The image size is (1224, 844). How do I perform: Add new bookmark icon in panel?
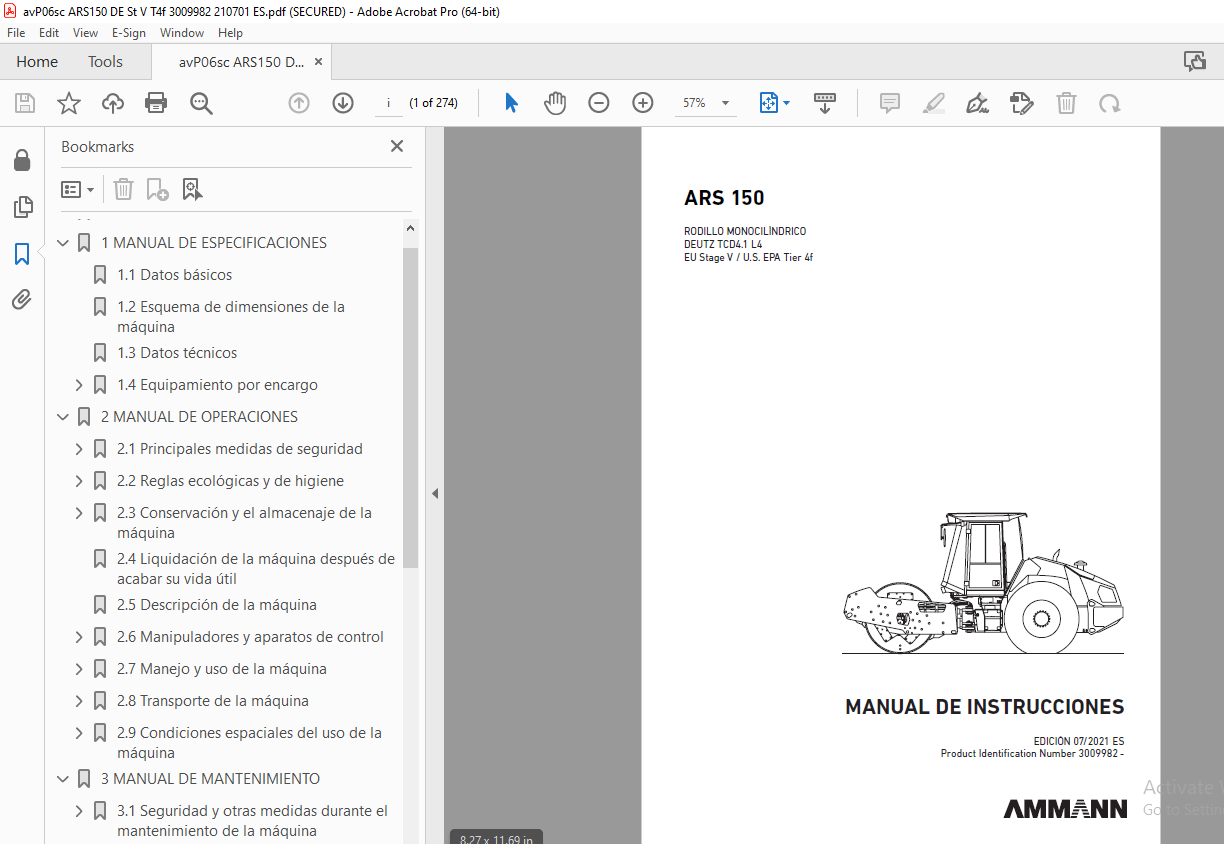[x=158, y=189]
